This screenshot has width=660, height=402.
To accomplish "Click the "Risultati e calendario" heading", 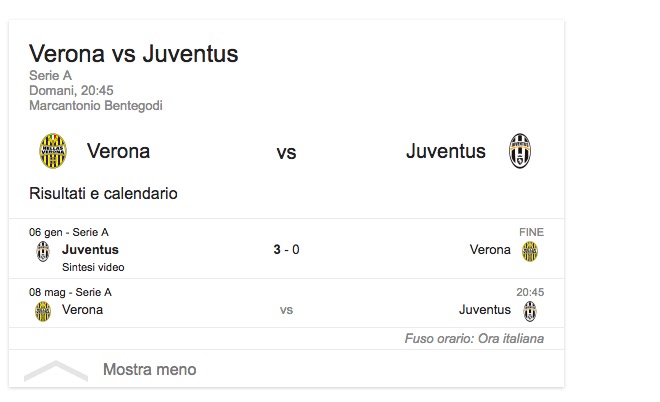I will coord(103,193).
